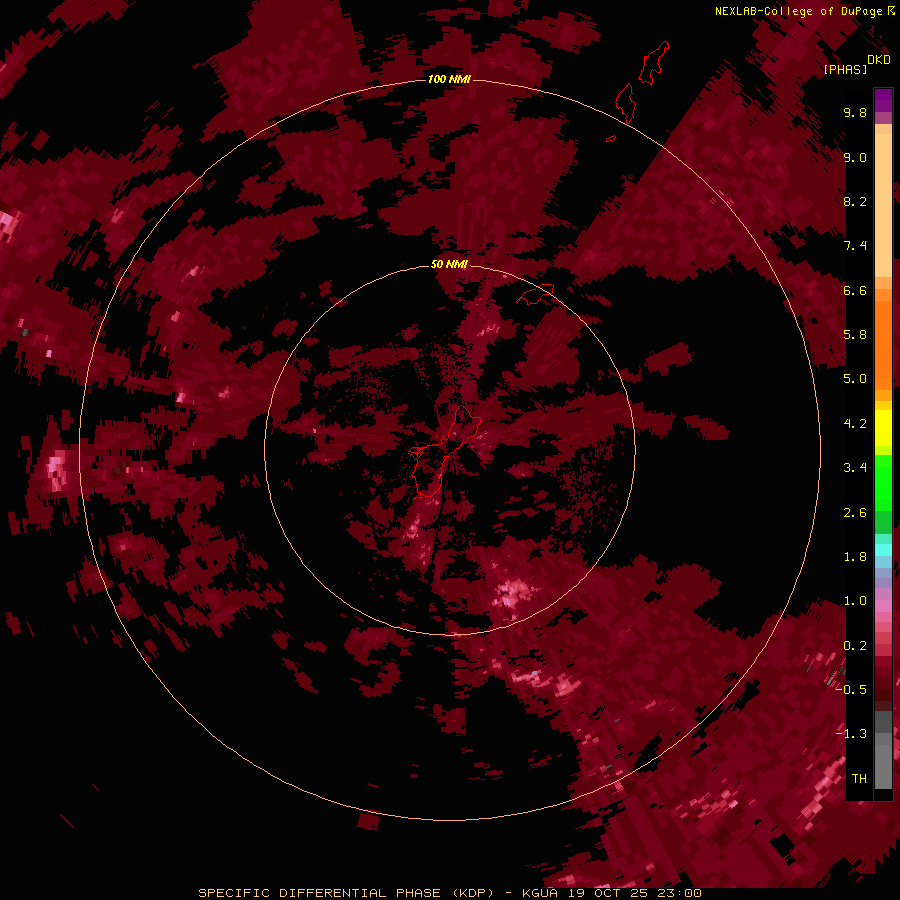
Task: Click the DKD unit label
Action: click(x=879, y=59)
